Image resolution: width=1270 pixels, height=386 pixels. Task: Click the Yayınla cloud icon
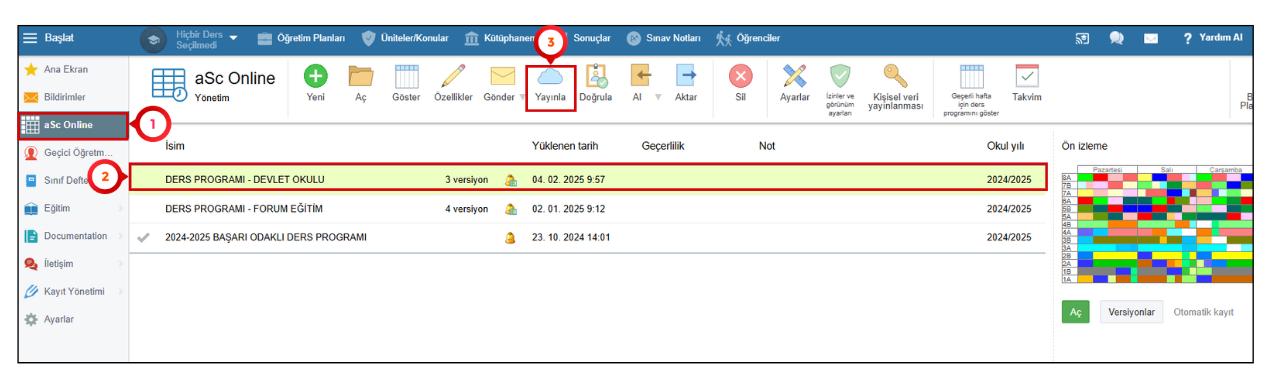(x=550, y=76)
